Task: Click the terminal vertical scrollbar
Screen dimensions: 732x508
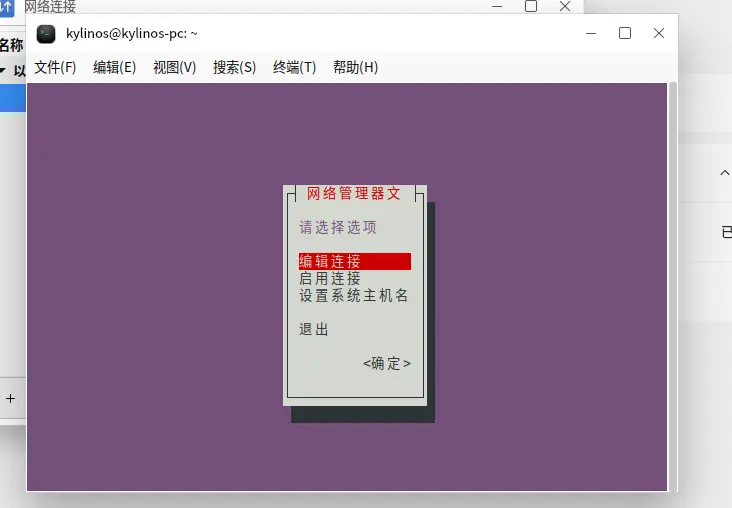Action: tap(672, 287)
